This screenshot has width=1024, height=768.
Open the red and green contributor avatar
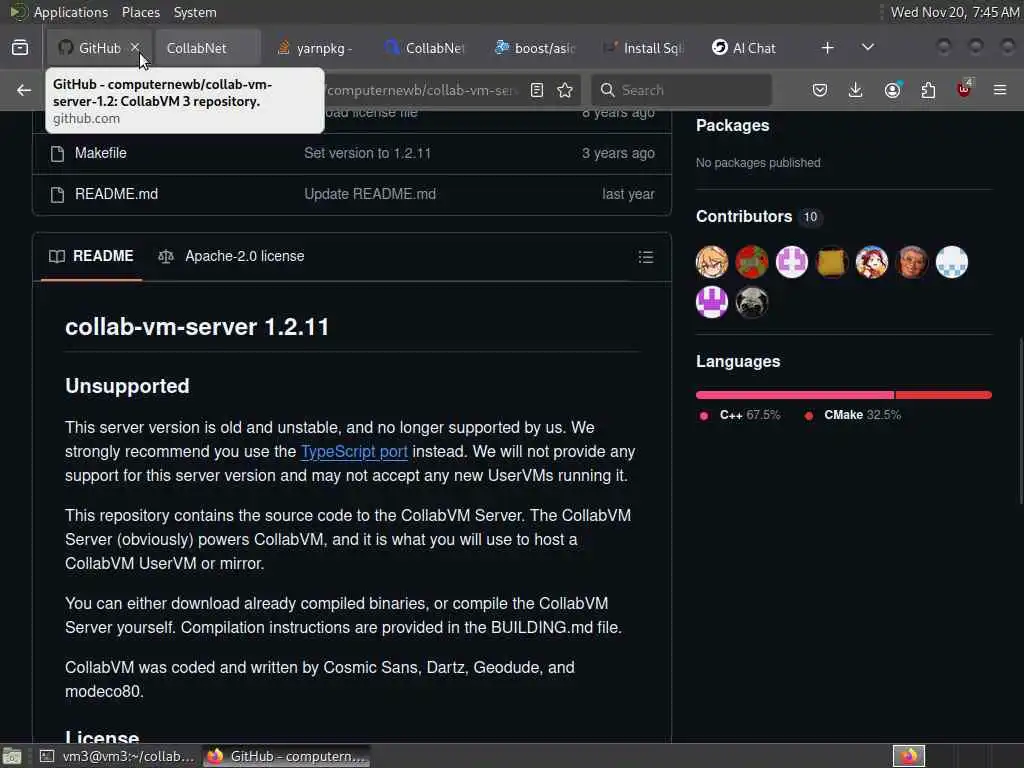click(752, 263)
